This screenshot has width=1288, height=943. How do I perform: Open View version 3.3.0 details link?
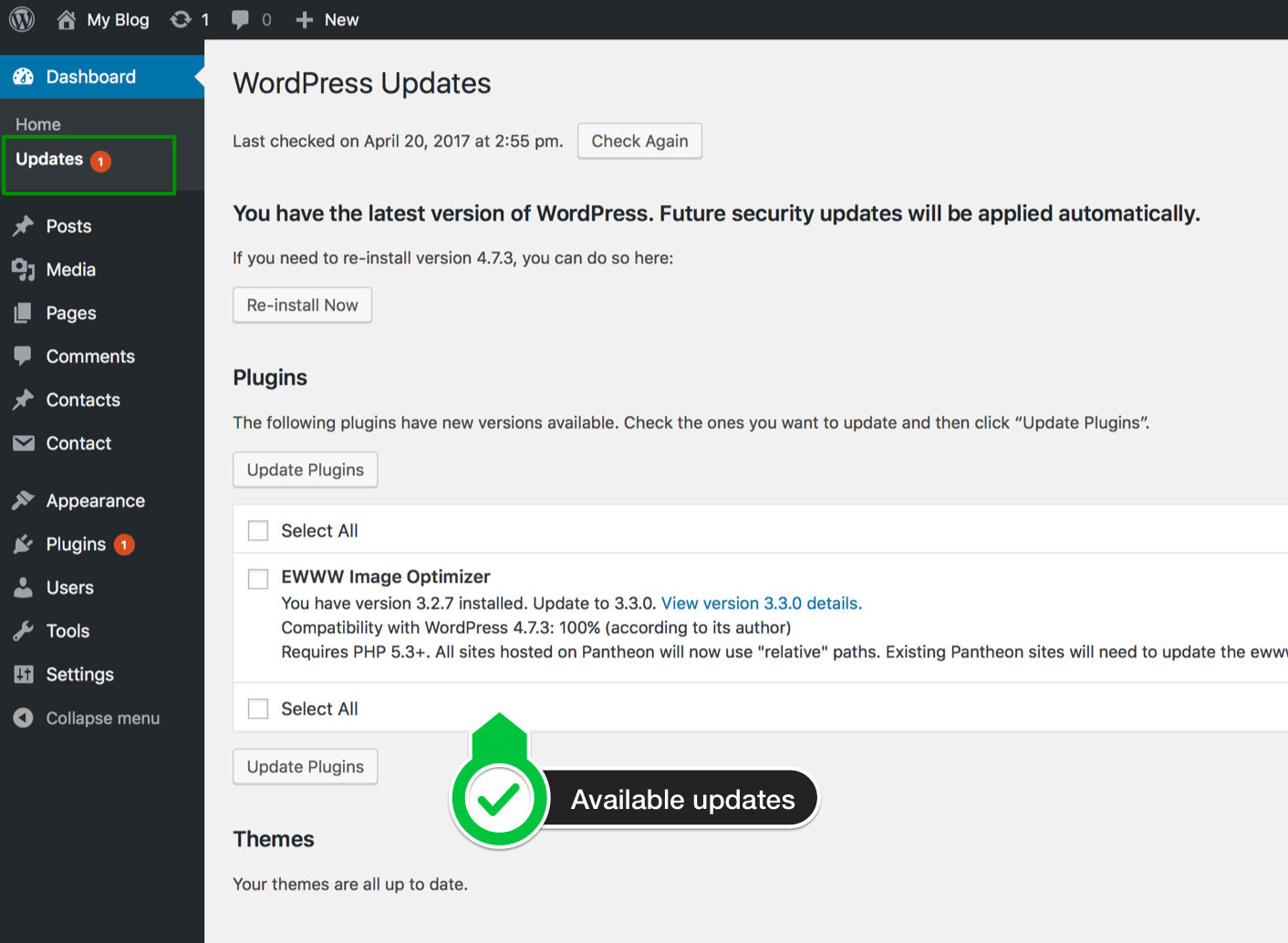pos(762,603)
